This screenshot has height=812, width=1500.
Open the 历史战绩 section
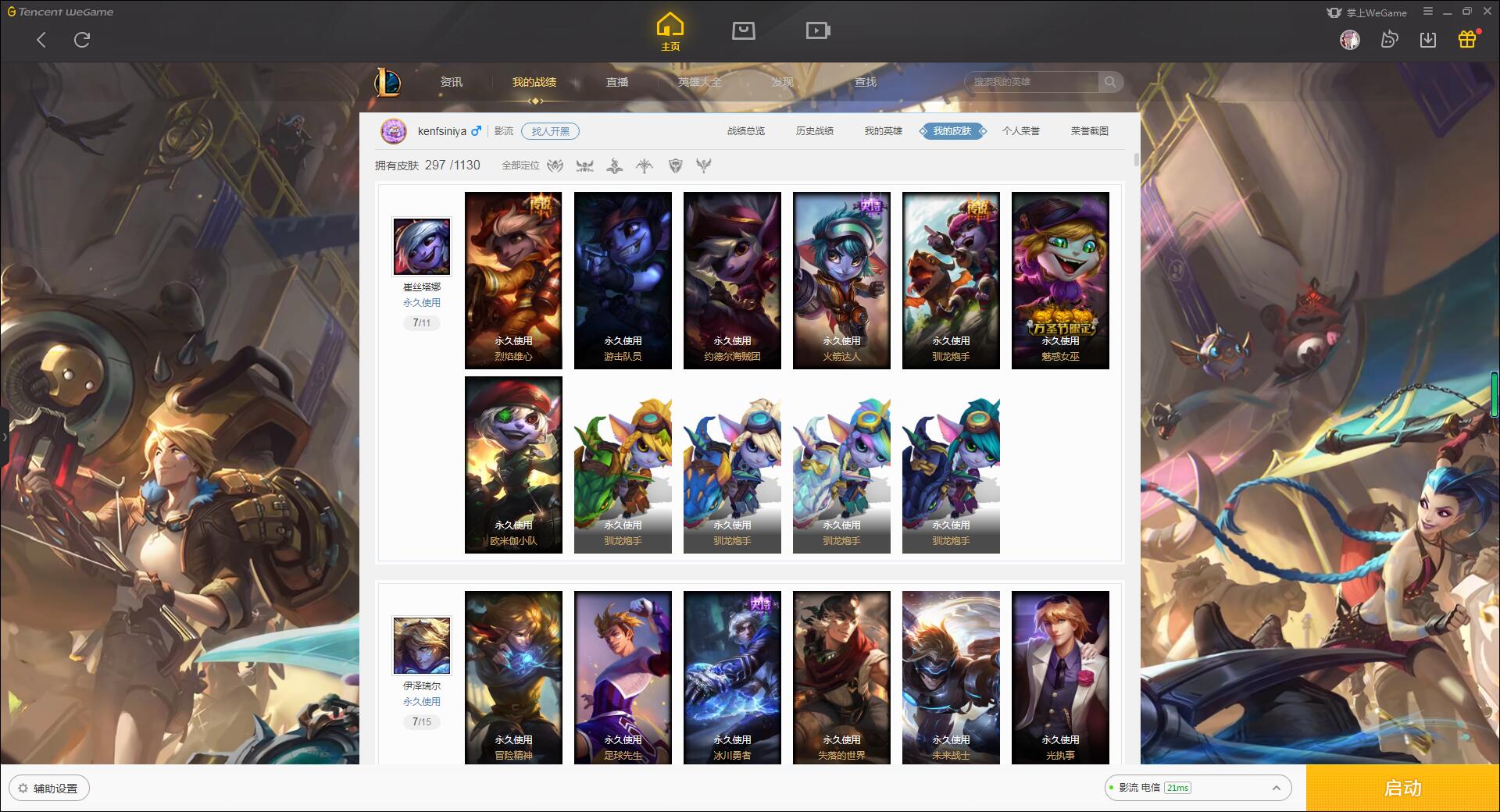point(815,131)
